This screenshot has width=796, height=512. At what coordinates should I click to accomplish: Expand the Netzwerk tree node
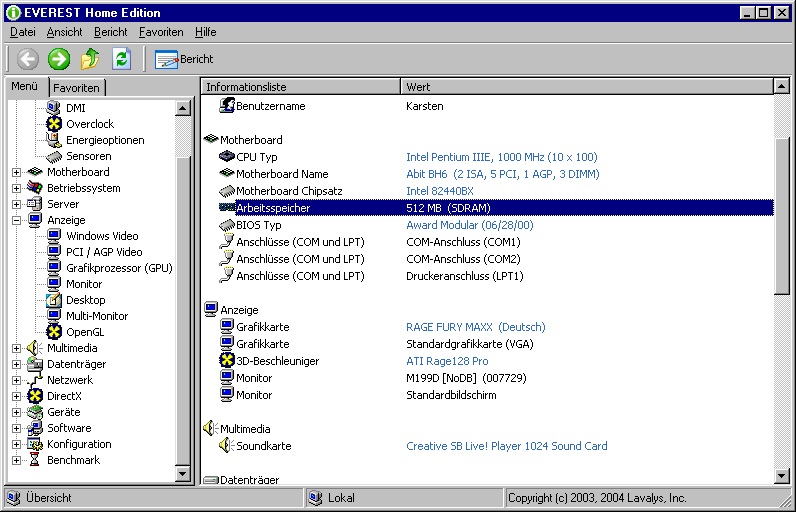pyautogui.click(x=16, y=381)
